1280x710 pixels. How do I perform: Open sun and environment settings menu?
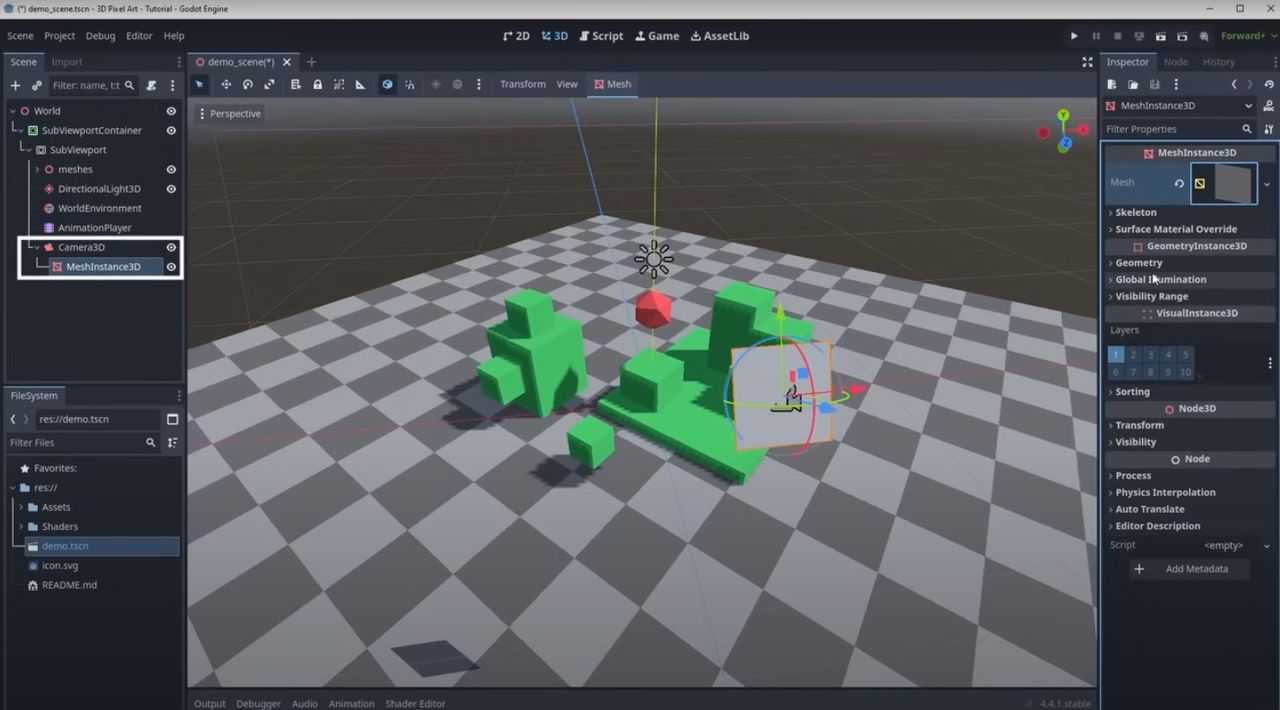tap(479, 84)
